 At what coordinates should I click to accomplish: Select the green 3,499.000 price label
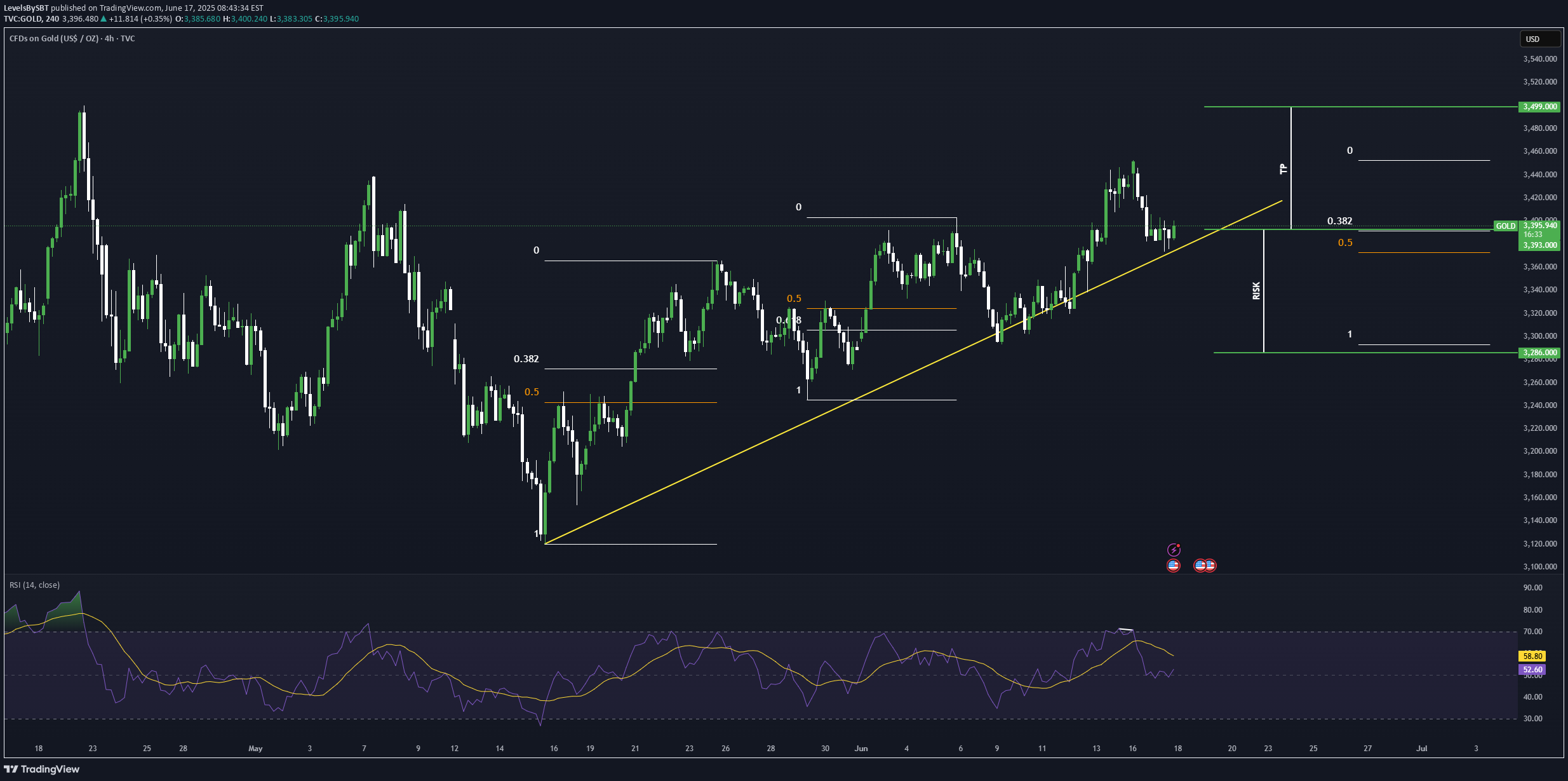[1539, 107]
